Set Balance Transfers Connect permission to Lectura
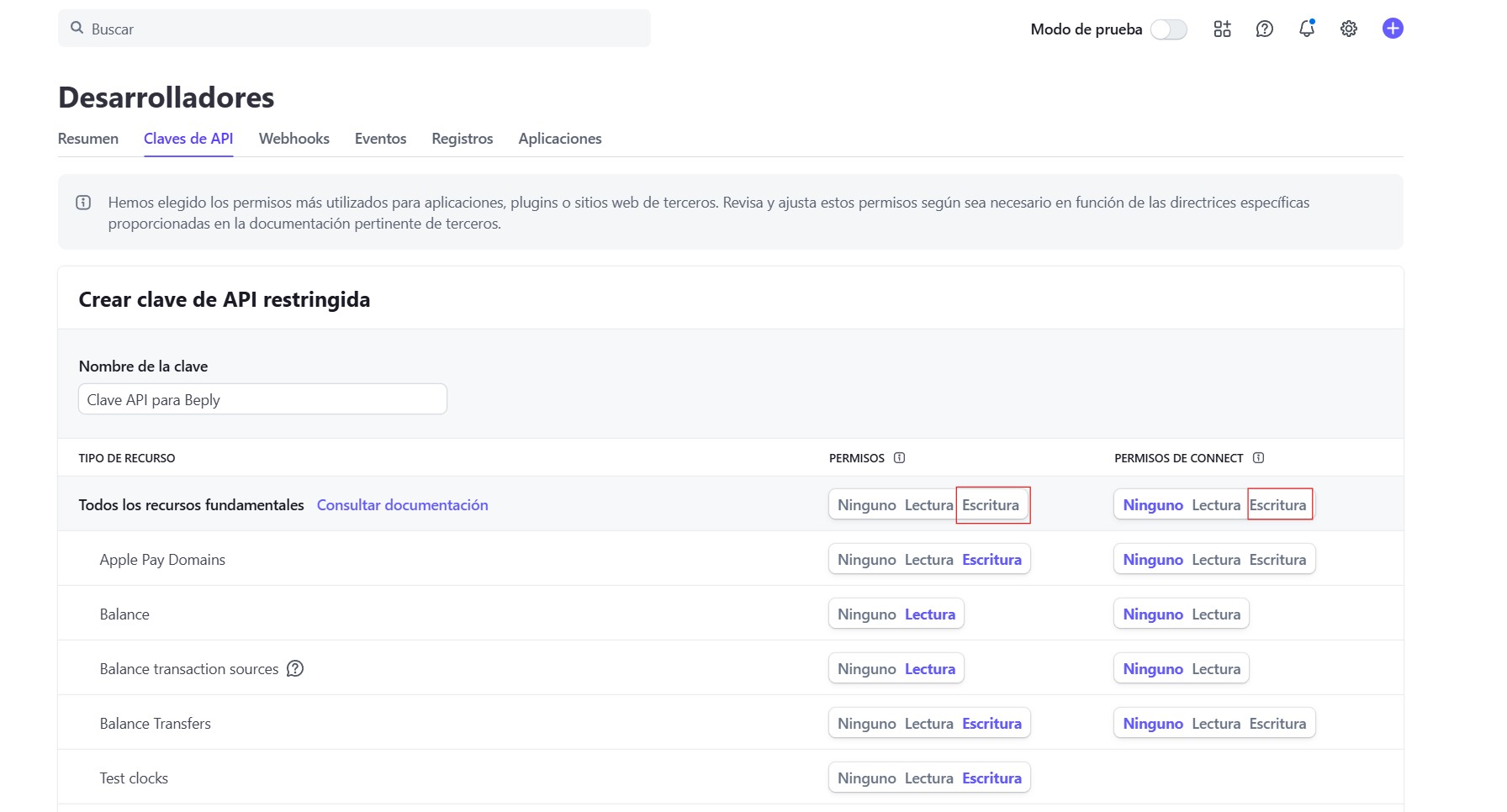Viewport: 1507px width, 812px height. click(x=1216, y=724)
